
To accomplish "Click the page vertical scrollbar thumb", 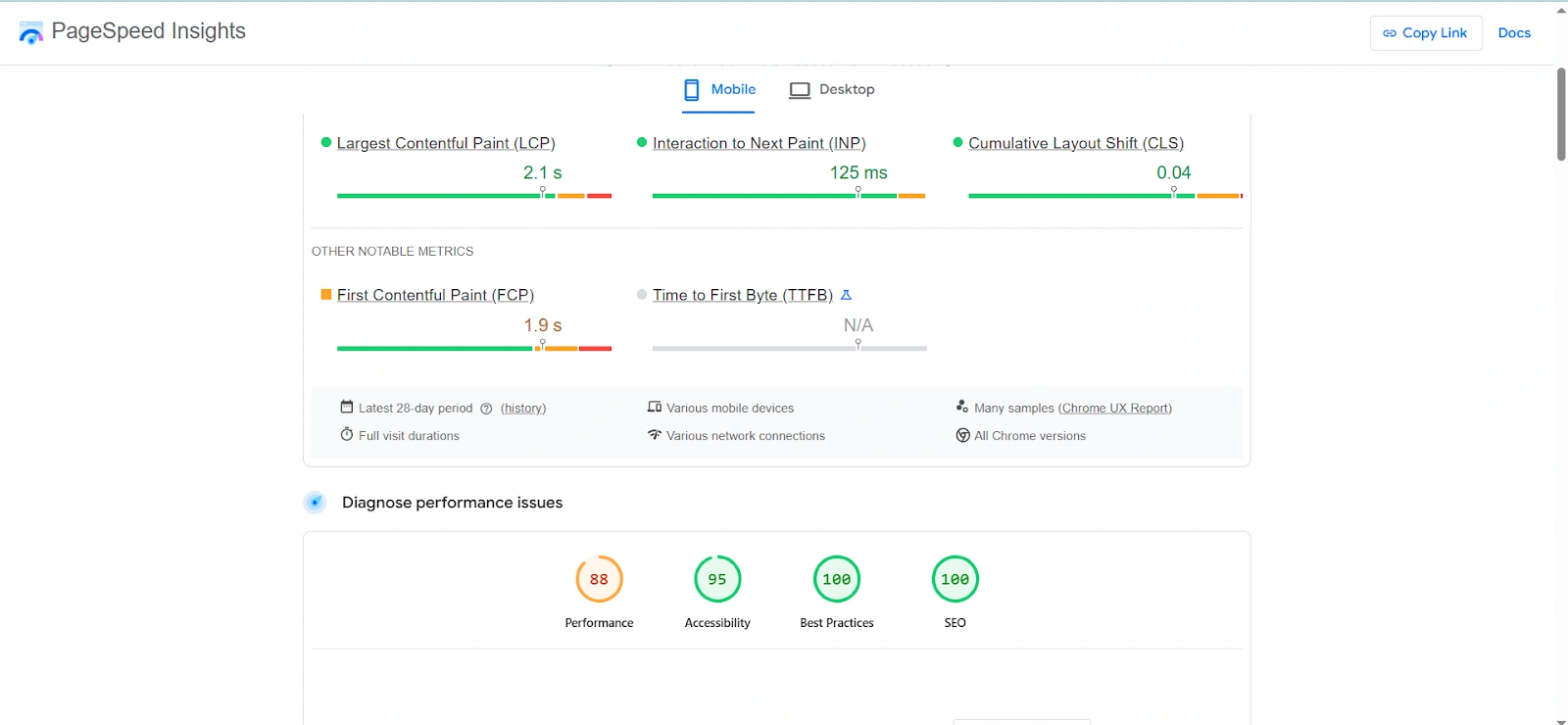I will (x=1560, y=114).
